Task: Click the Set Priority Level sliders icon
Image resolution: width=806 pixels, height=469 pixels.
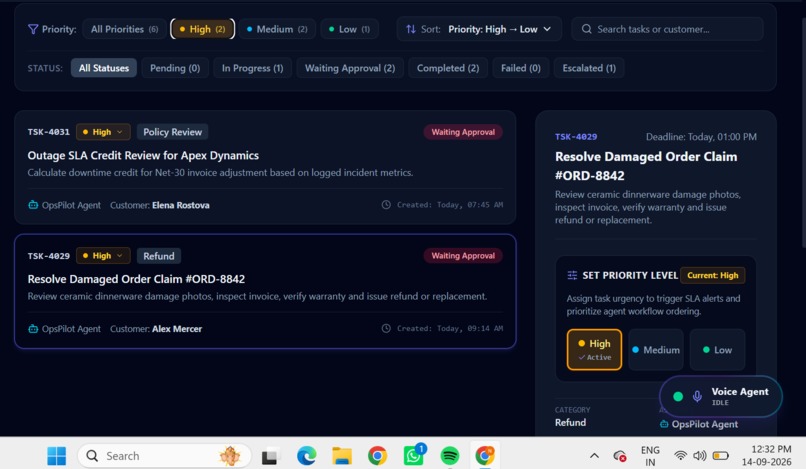Action: click(572, 275)
